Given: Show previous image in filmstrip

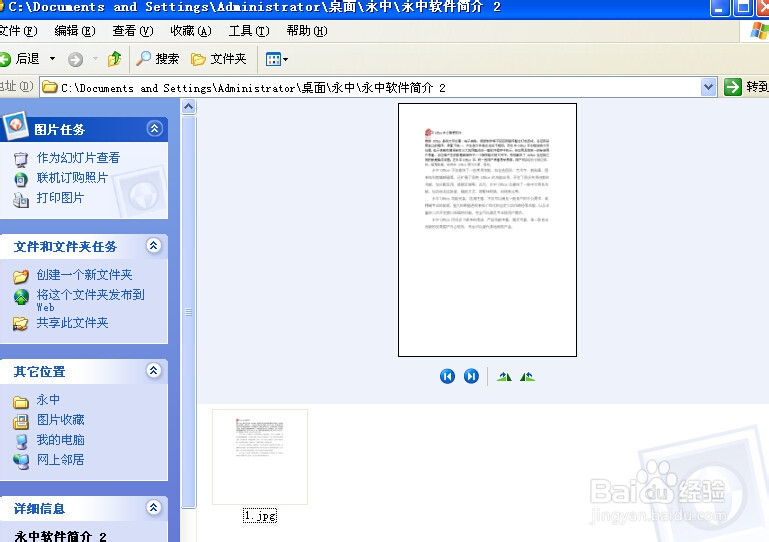Looking at the screenshot, I should click(447, 376).
